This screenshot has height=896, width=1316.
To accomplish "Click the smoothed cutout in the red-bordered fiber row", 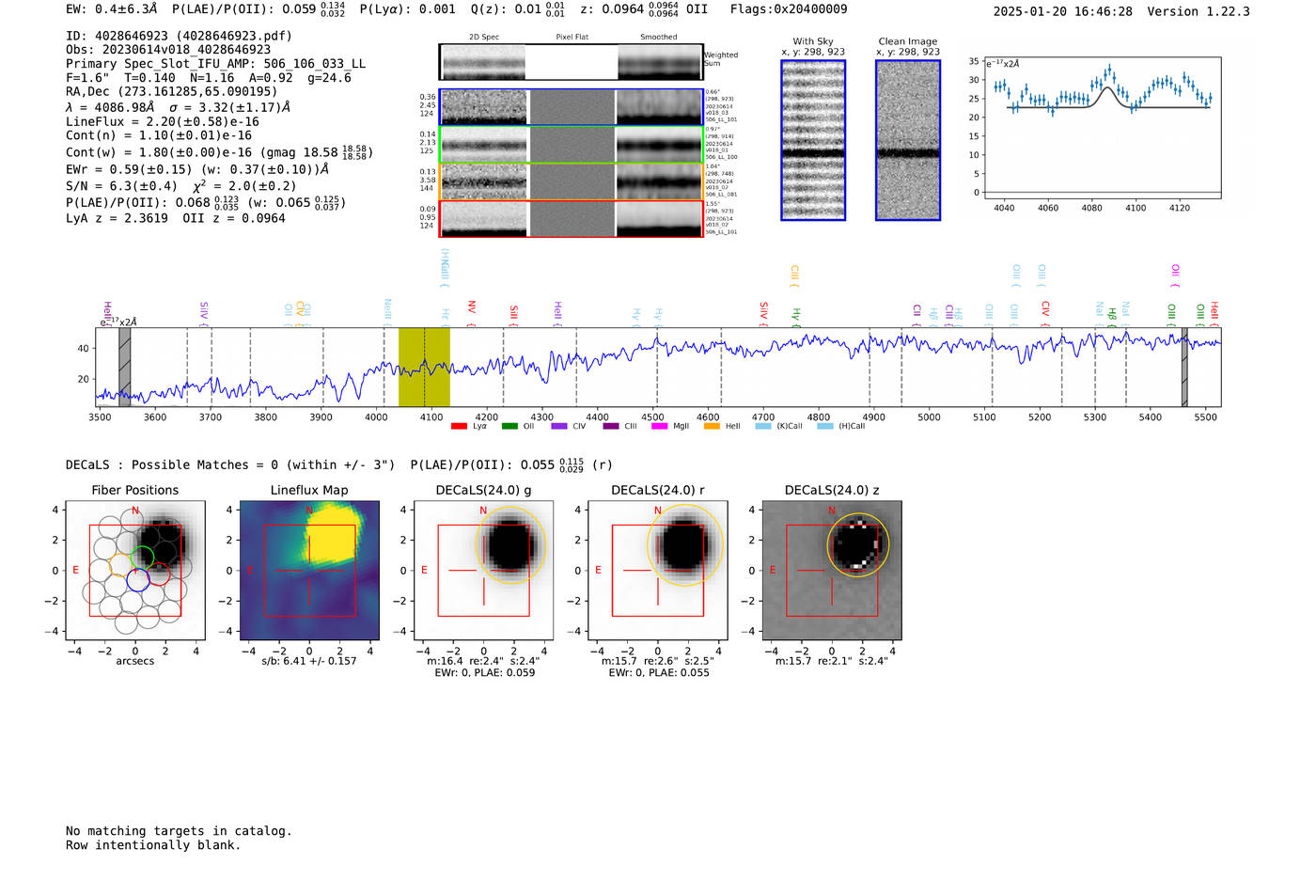I will (660, 218).
